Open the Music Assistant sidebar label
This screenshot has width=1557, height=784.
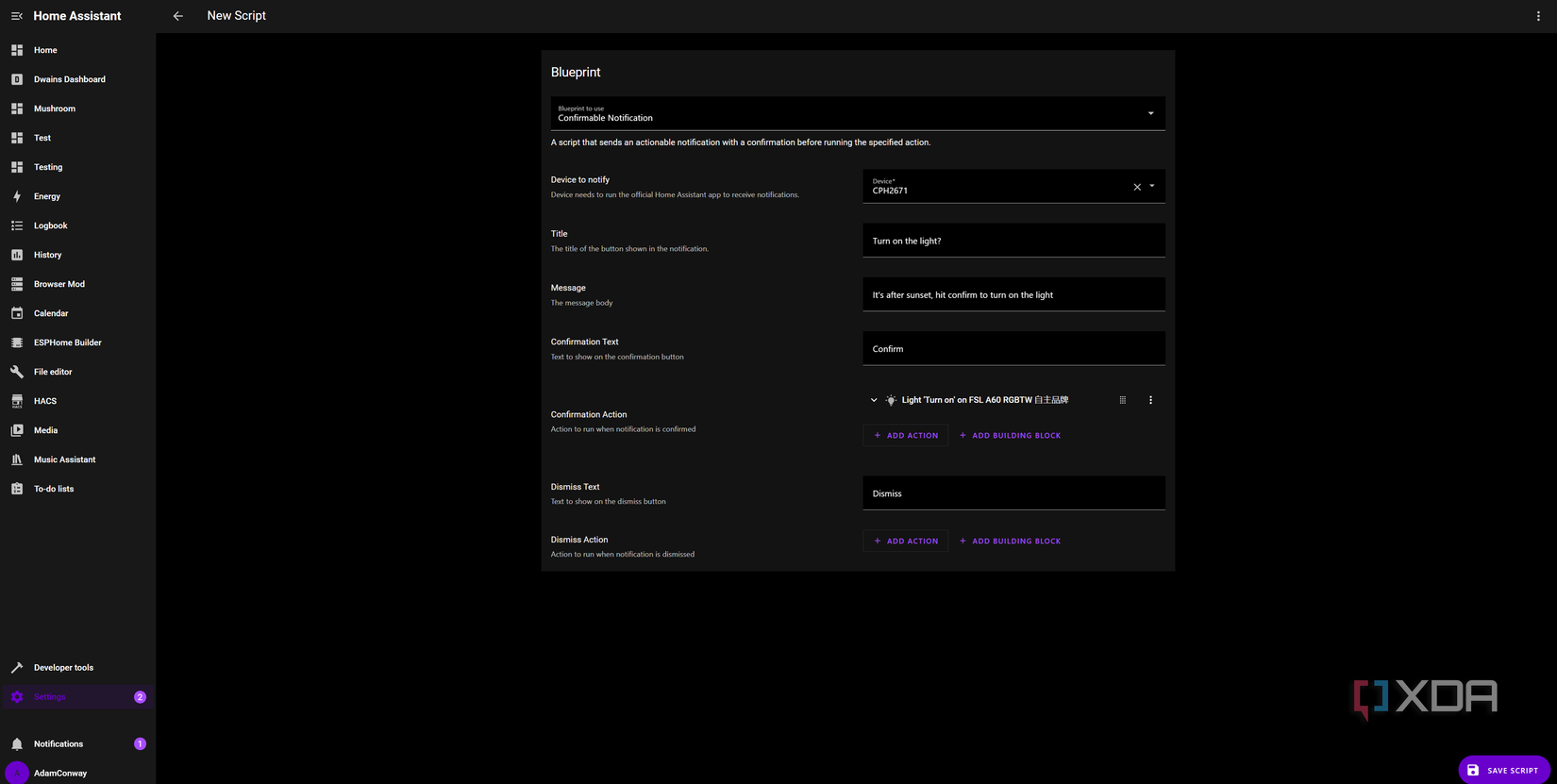[x=64, y=459]
